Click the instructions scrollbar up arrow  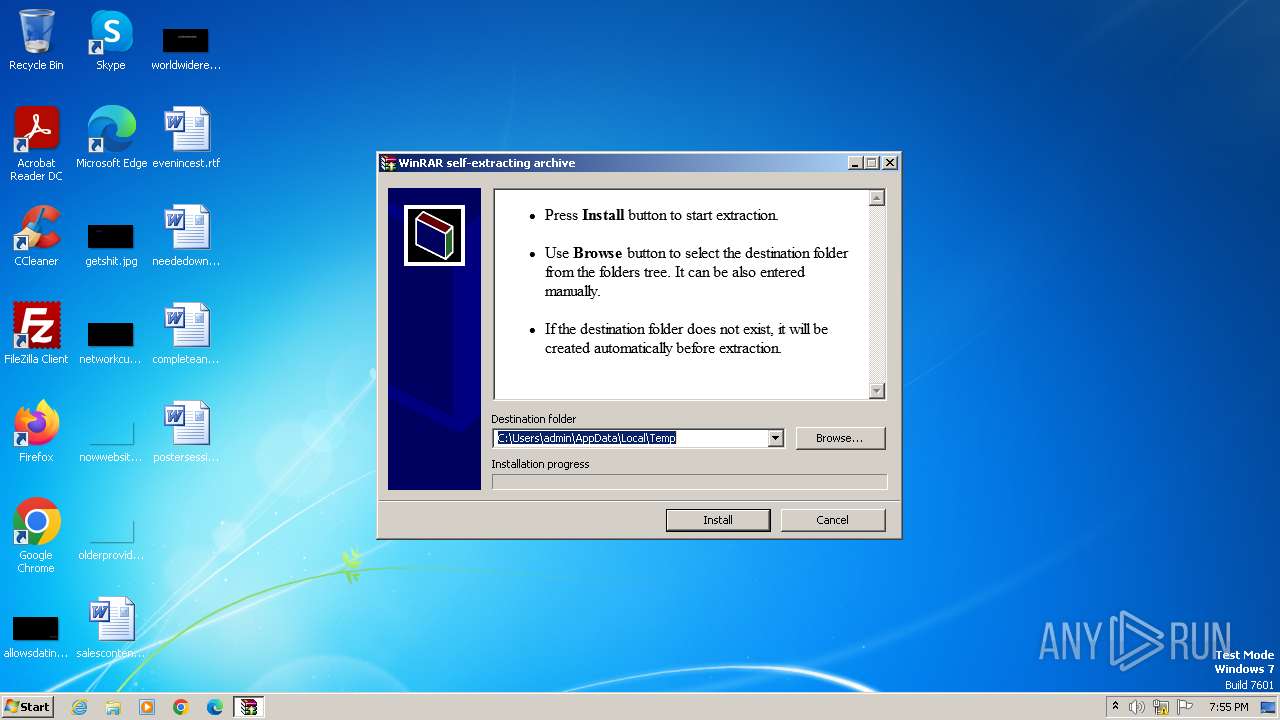pyautogui.click(x=877, y=198)
